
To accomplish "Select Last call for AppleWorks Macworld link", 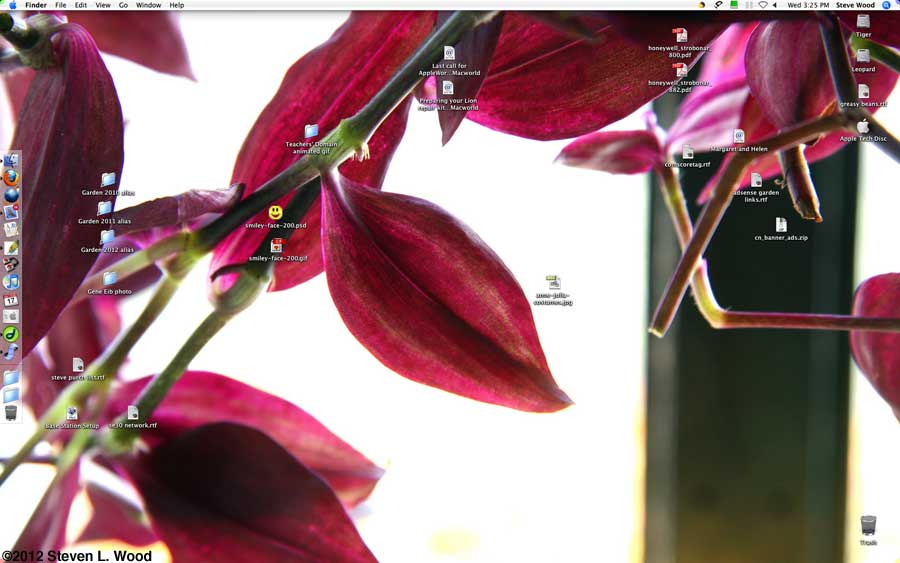I will click(x=449, y=53).
